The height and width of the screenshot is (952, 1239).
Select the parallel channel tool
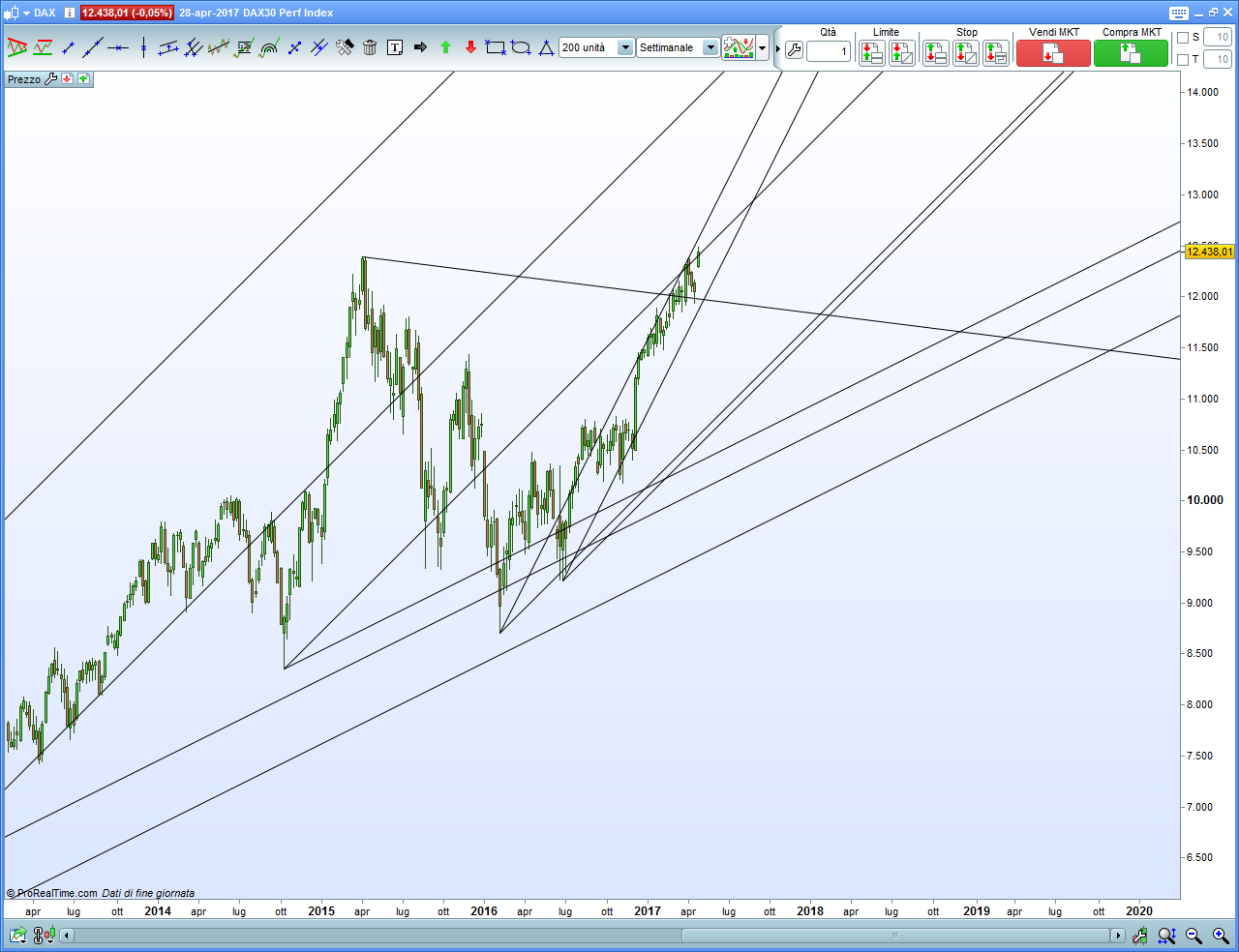pyautogui.click(x=168, y=47)
